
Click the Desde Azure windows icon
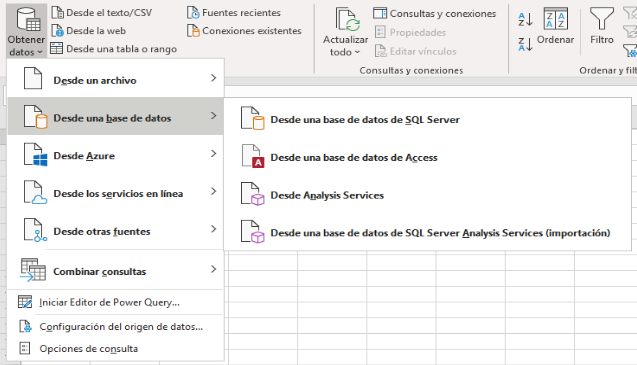click(35, 154)
